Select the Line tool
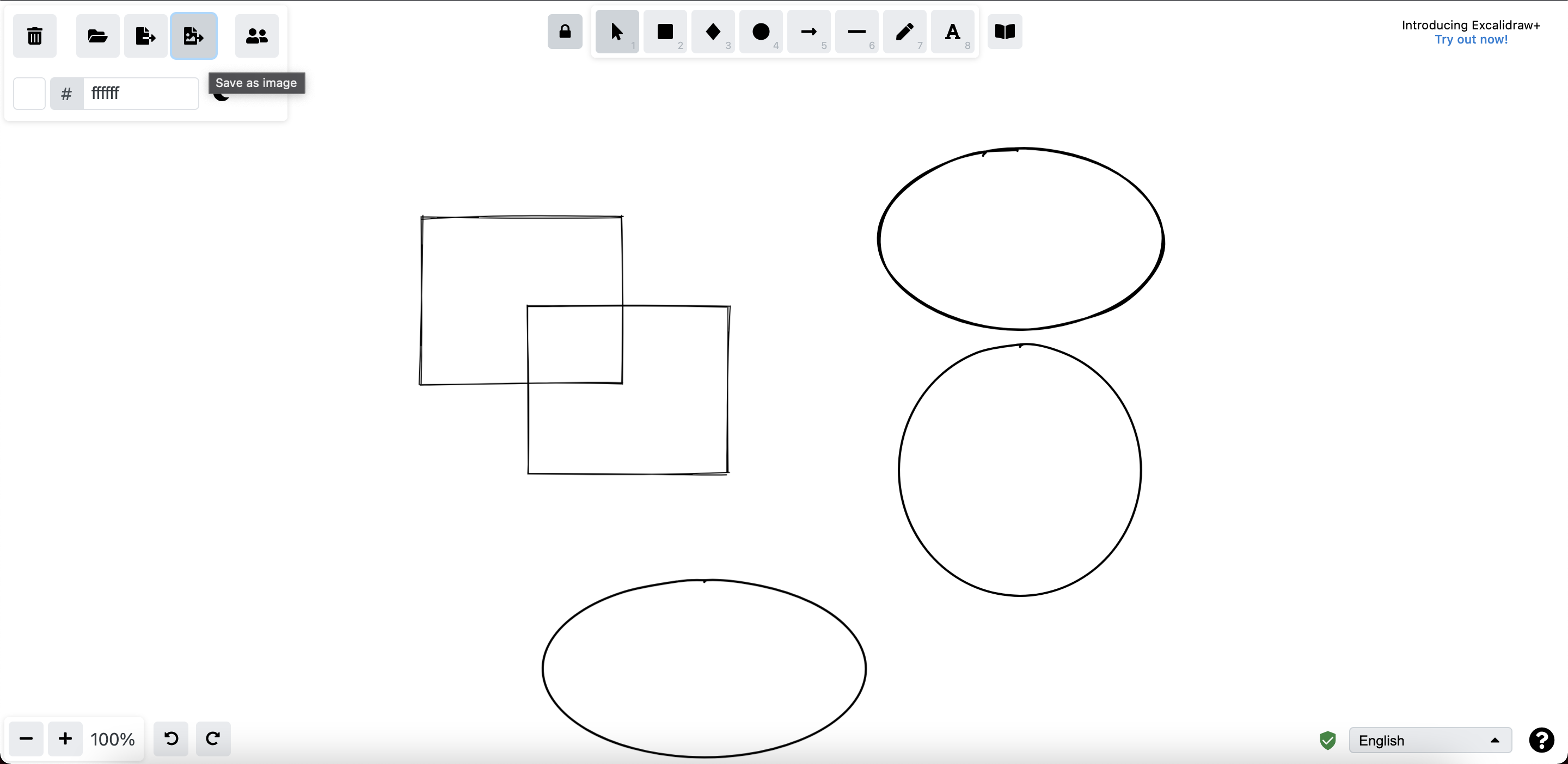1568x764 pixels. tap(856, 32)
